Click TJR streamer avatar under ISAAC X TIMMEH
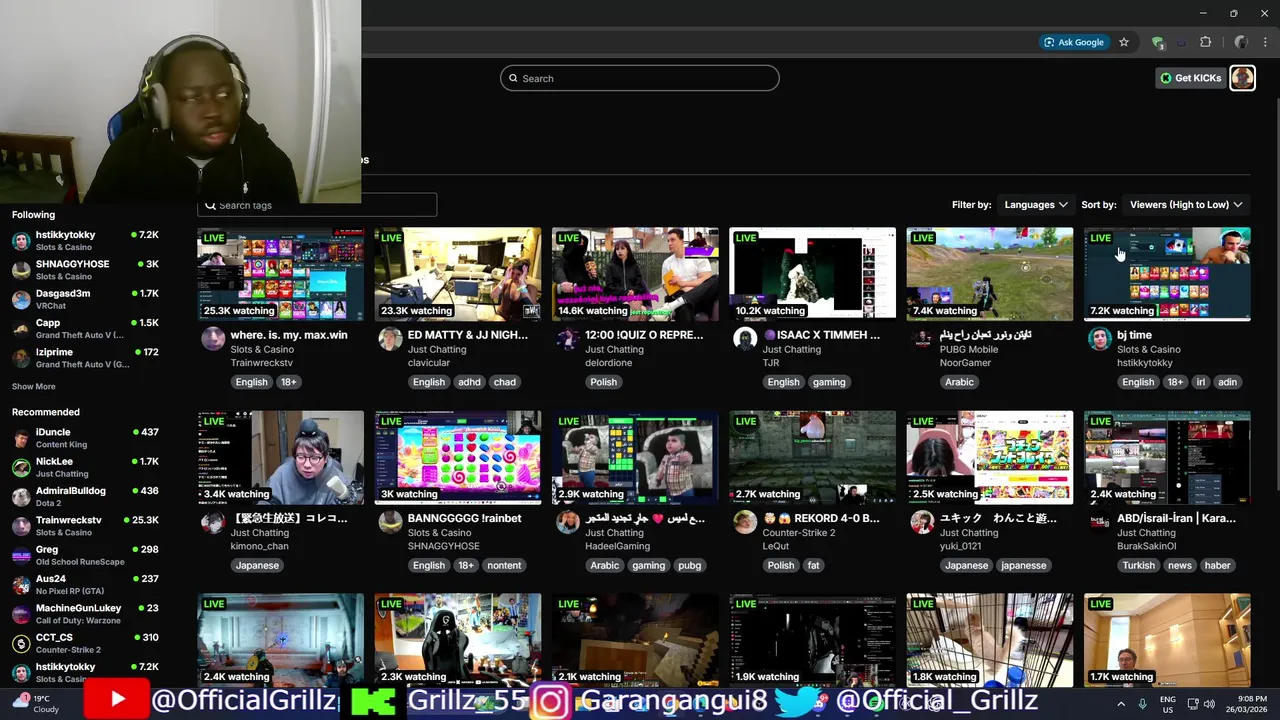Viewport: 1280px width, 720px height. [745, 338]
